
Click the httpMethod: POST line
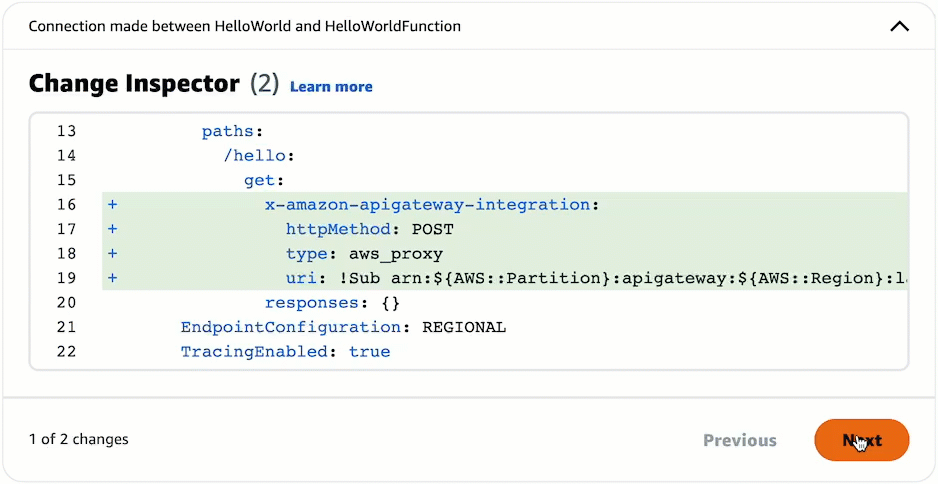[x=369, y=229]
